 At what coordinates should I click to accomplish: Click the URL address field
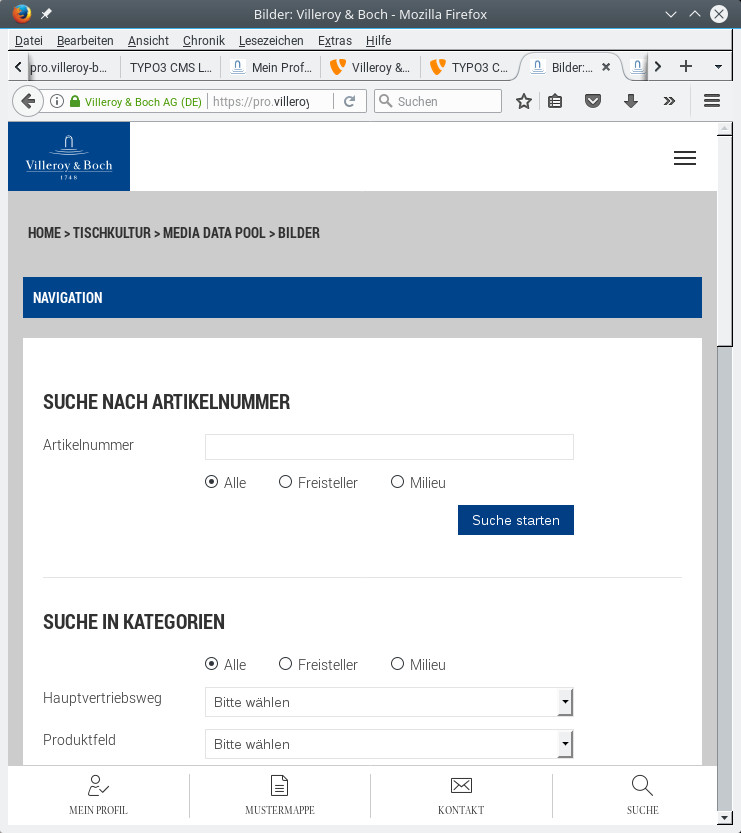(268, 101)
